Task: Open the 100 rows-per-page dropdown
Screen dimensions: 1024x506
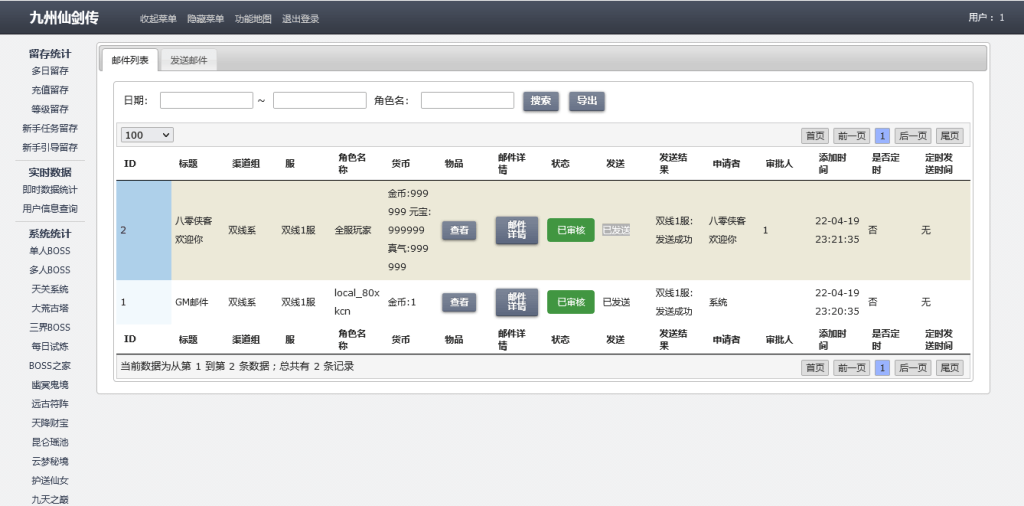Action: coord(147,135)
